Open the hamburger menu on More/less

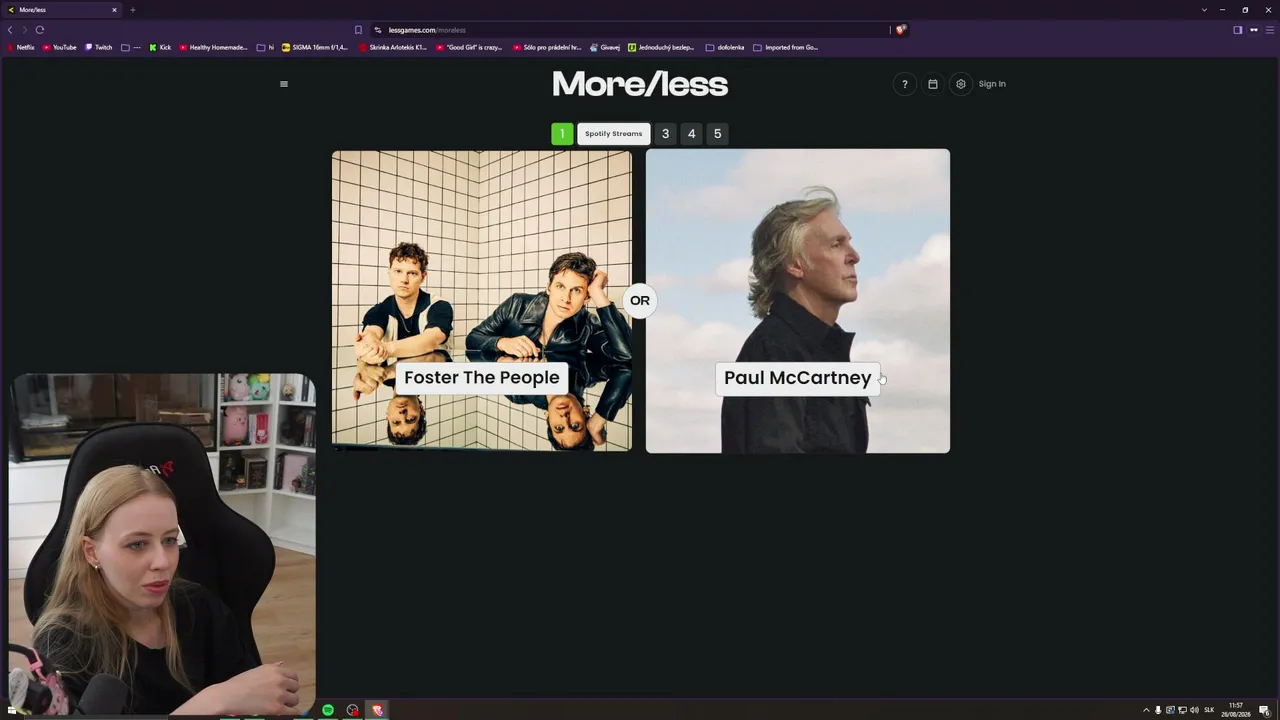[x=284, y=84]
